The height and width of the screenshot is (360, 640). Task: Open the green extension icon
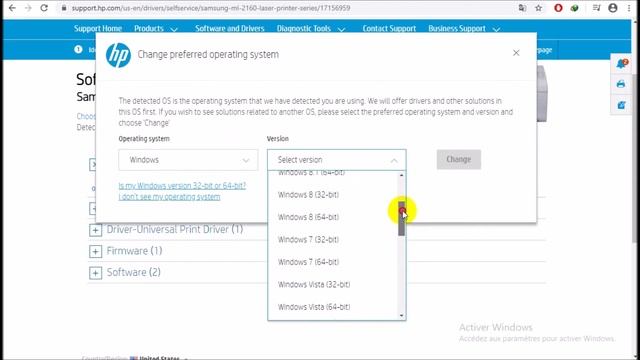click(574, 8)
